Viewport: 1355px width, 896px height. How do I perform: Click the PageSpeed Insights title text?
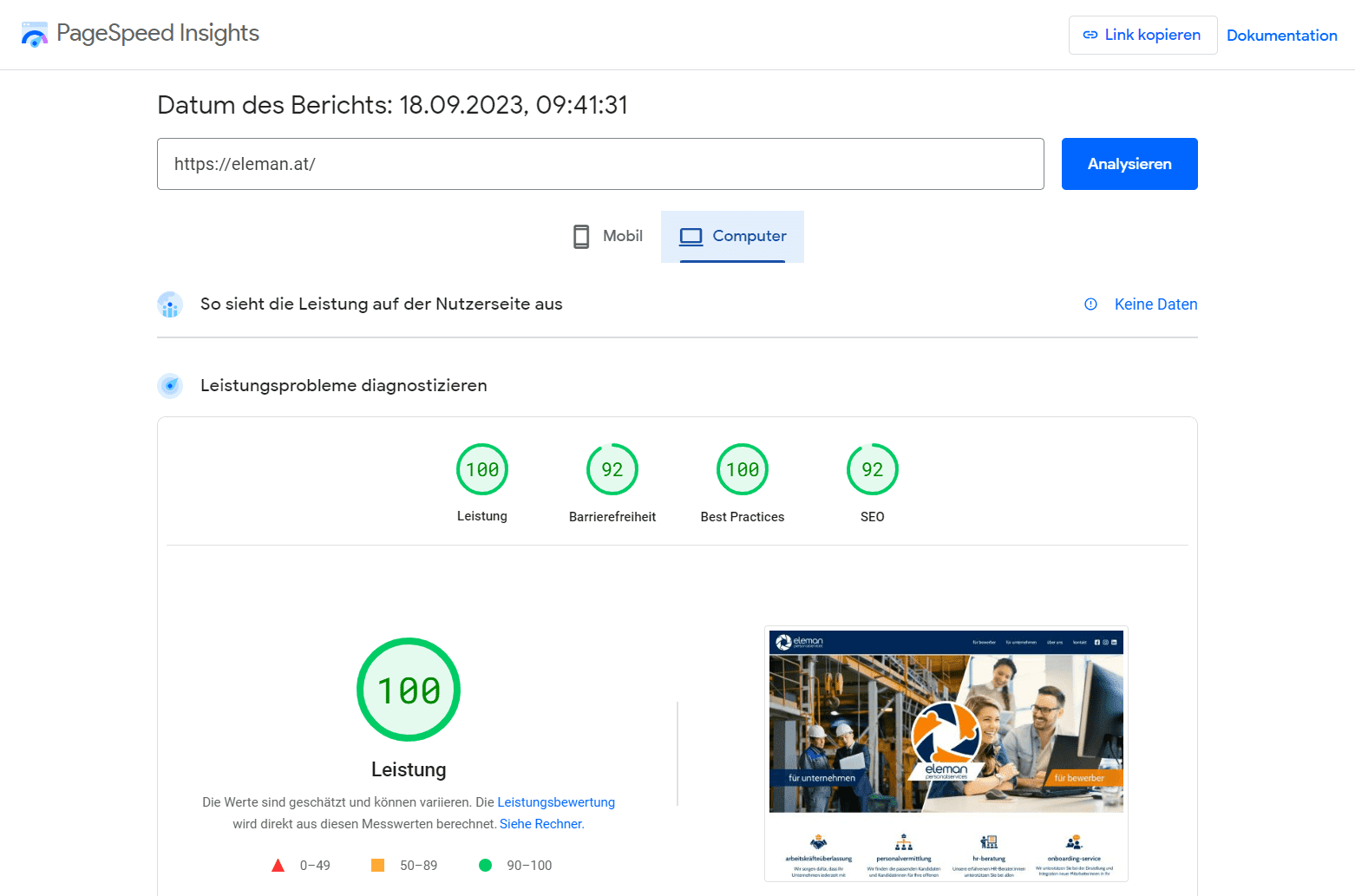pos(158,33)
